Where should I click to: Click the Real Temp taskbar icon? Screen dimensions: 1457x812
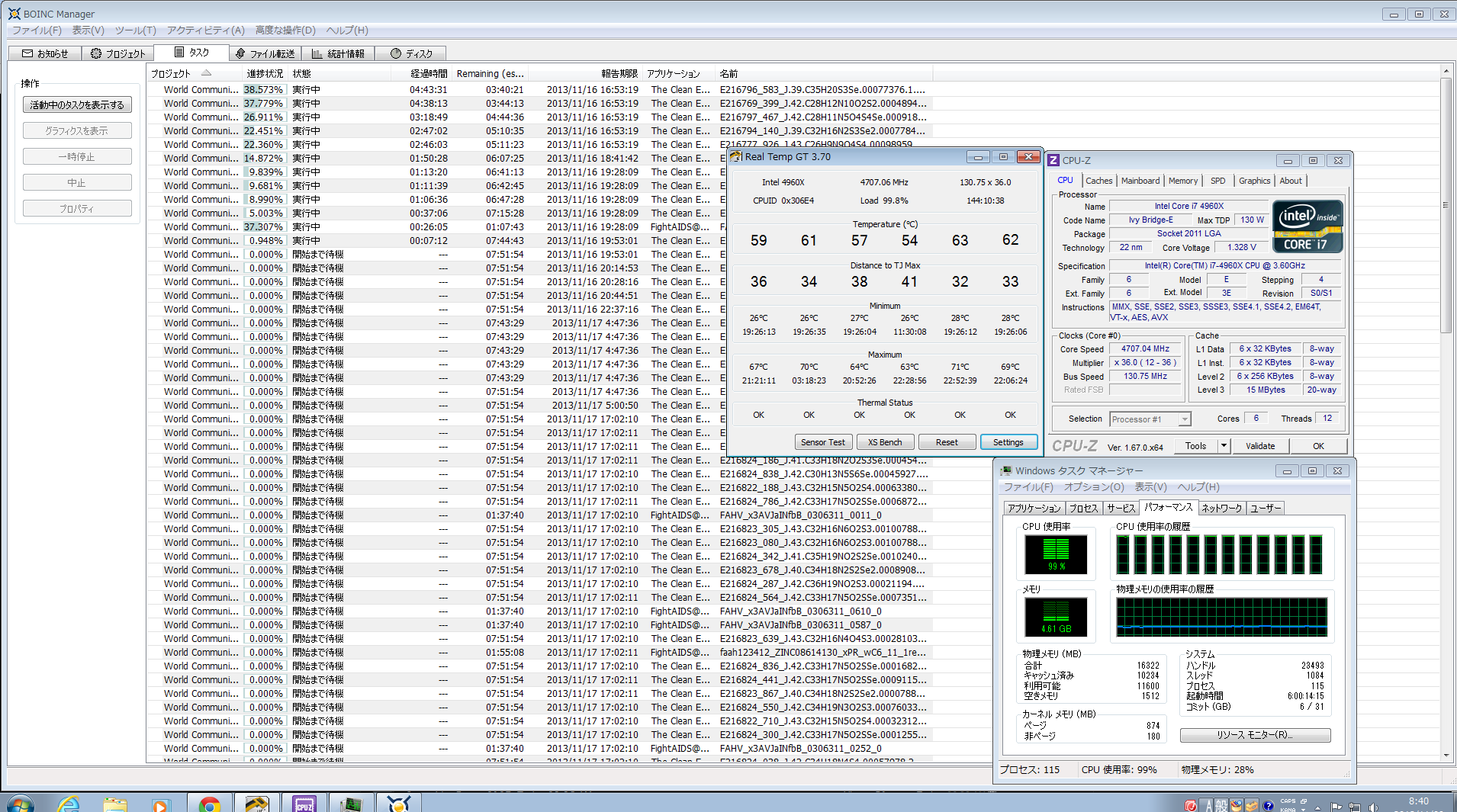click(256, 804)
